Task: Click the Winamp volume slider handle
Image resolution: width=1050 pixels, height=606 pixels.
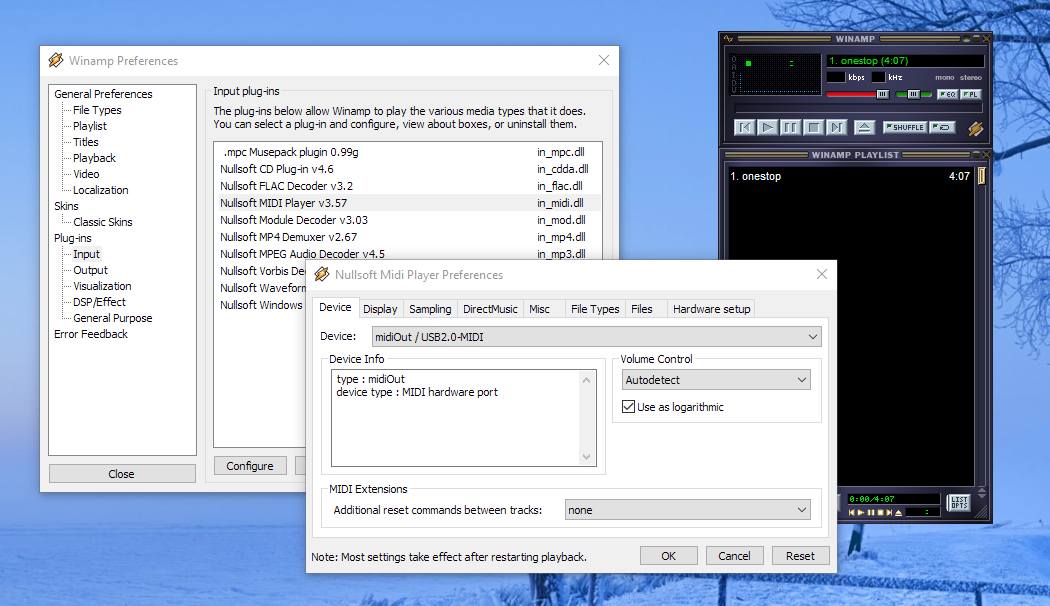Action: (883, 94)
